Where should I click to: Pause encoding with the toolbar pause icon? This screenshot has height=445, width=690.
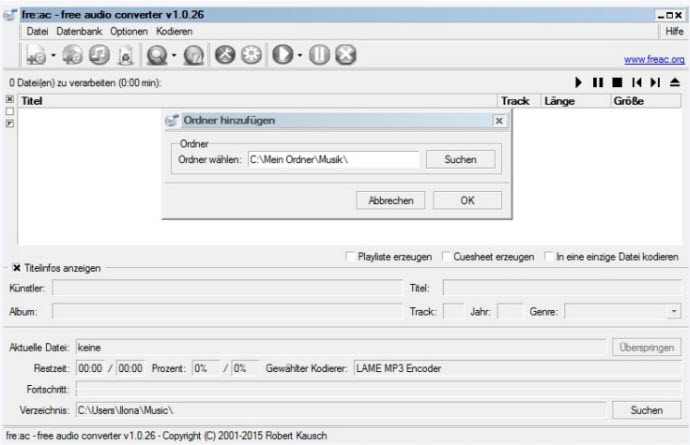[319, 55]
